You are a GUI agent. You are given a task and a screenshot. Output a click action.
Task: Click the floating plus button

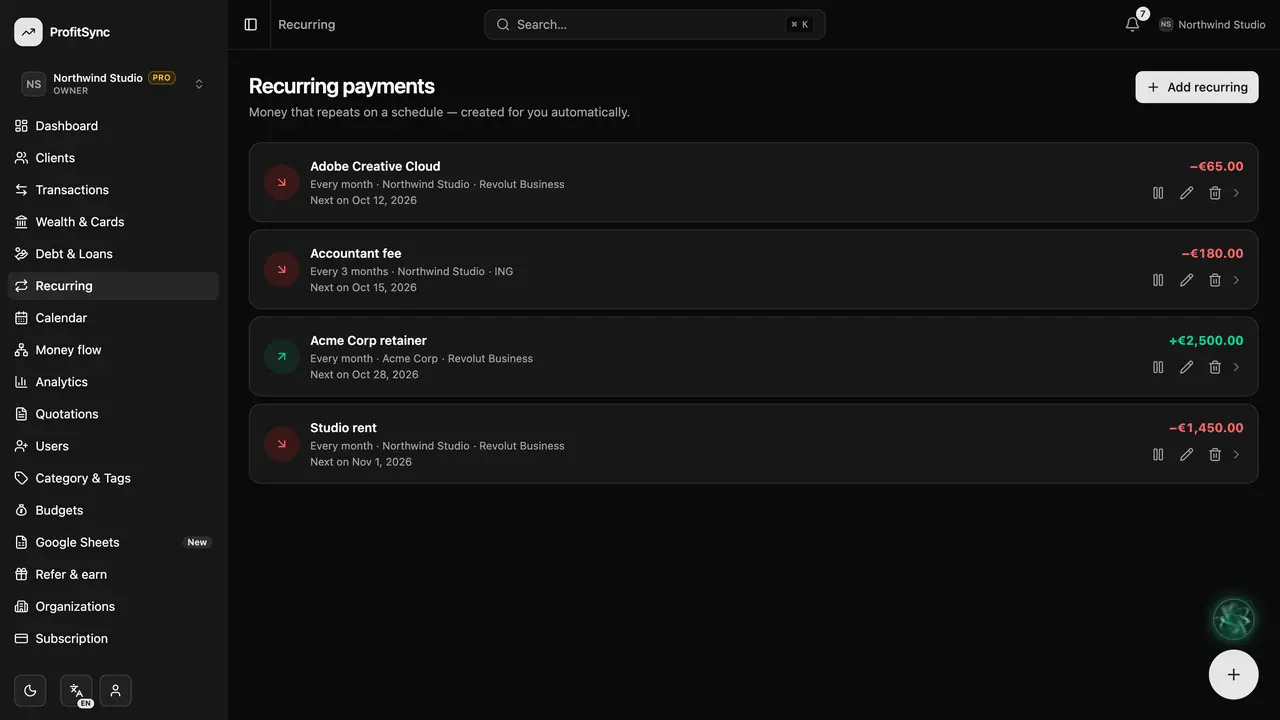click(1233, 674)
